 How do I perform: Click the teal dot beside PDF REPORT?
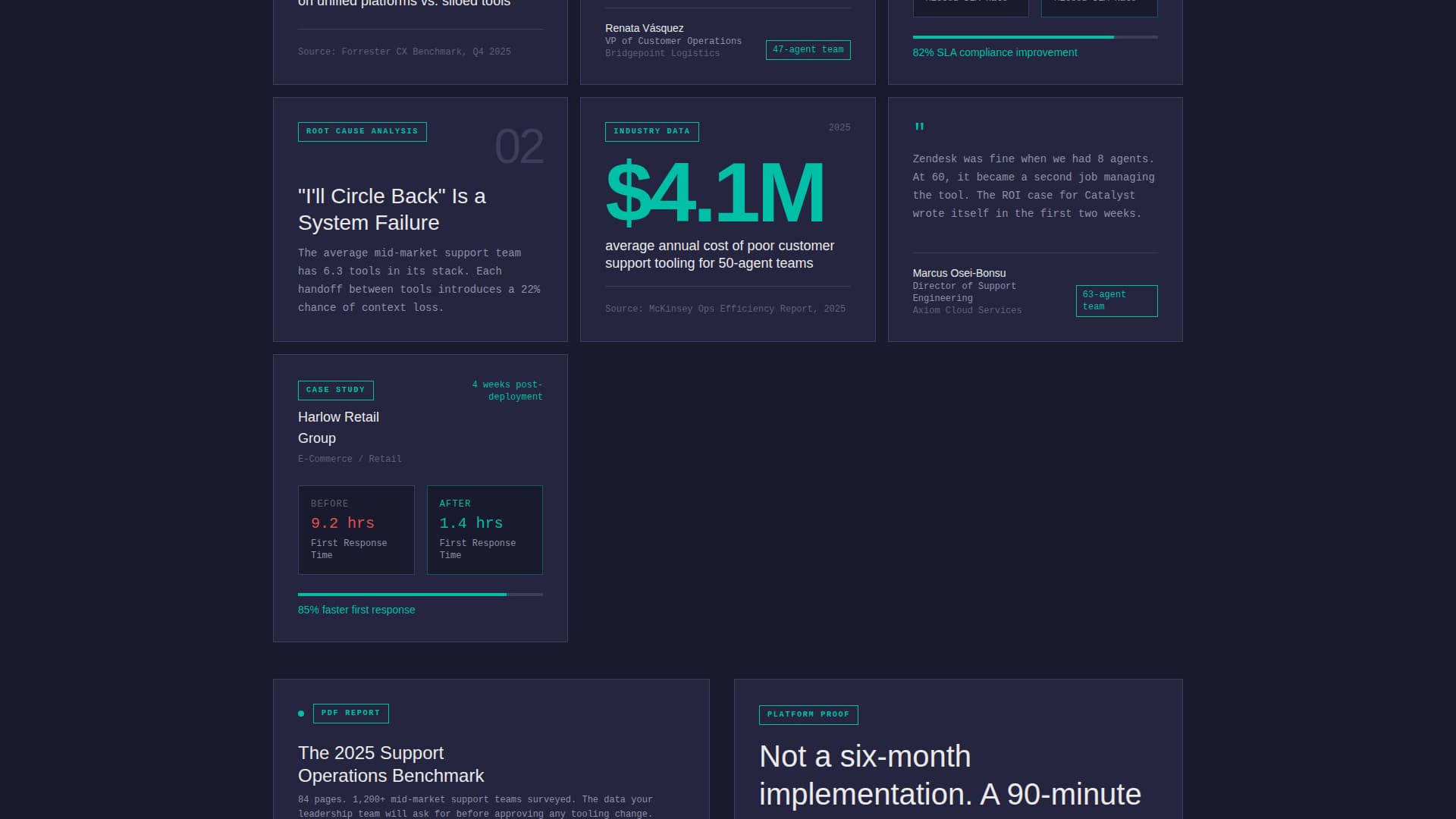click(x=301, y=714)
